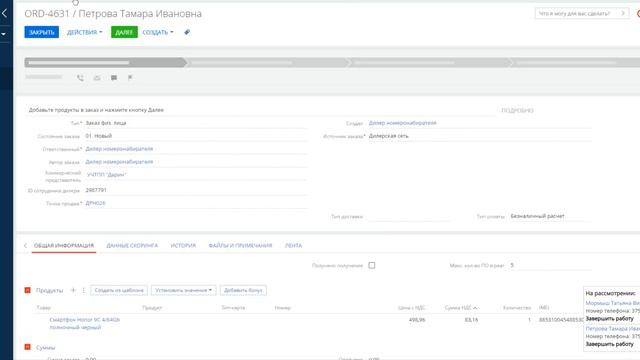
Task: Click 'Добавить бонус' button
Action: click(x=243, y=290)
